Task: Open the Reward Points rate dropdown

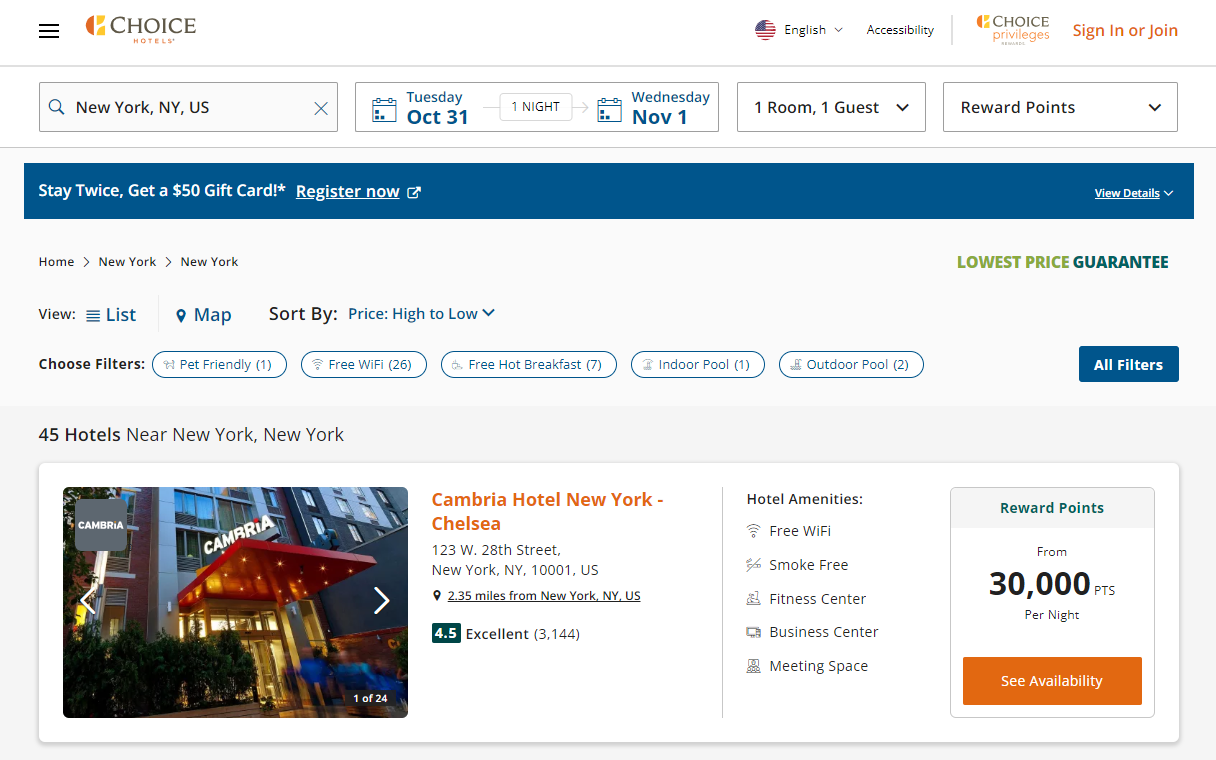Action: [1060, 107]
